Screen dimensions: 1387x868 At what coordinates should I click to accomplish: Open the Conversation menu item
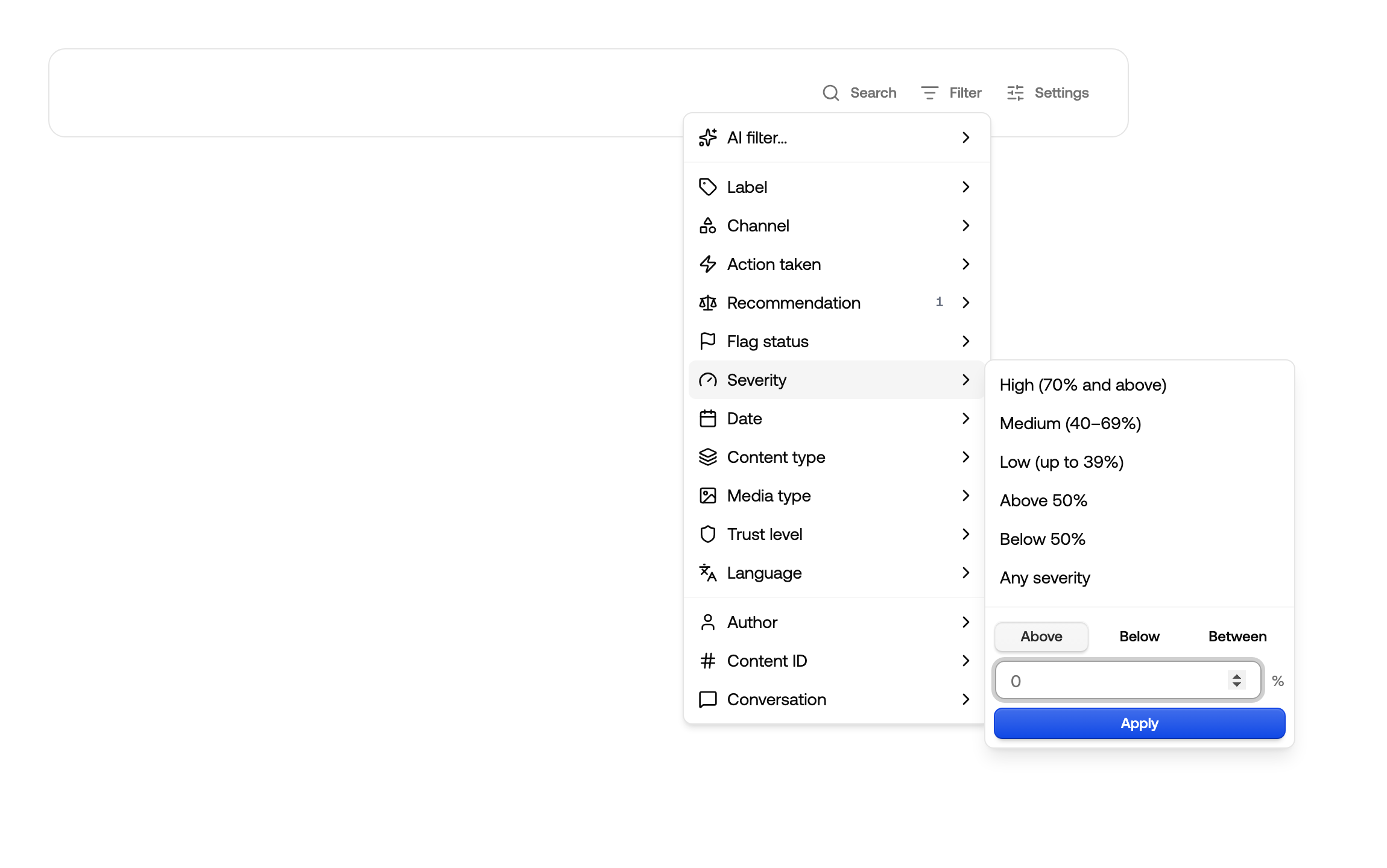pyautogui.click(x=836, y=699)
